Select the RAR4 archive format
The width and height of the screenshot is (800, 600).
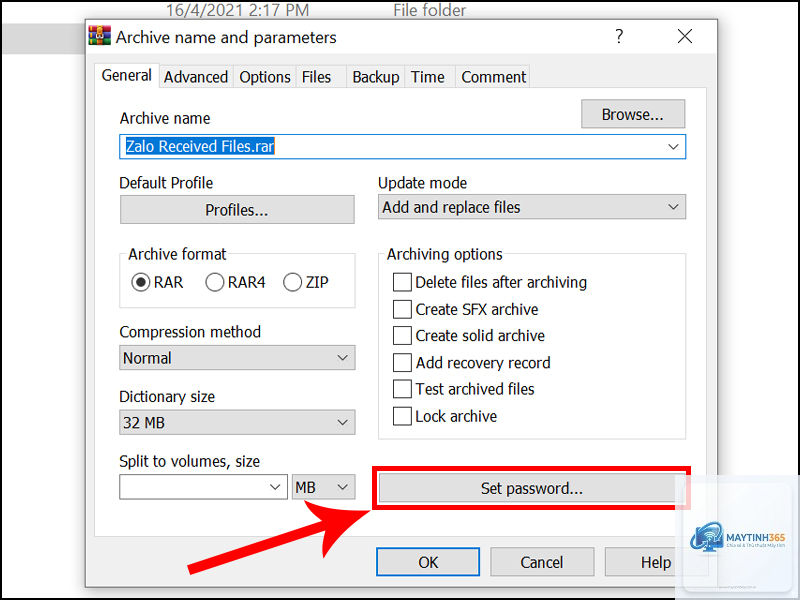coord(235,282)
